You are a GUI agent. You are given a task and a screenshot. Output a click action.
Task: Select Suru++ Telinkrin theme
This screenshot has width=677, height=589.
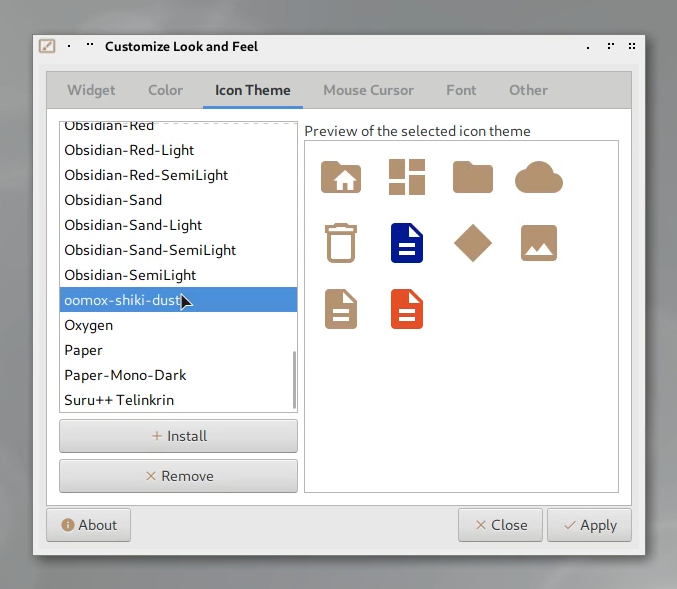[178, 400]
